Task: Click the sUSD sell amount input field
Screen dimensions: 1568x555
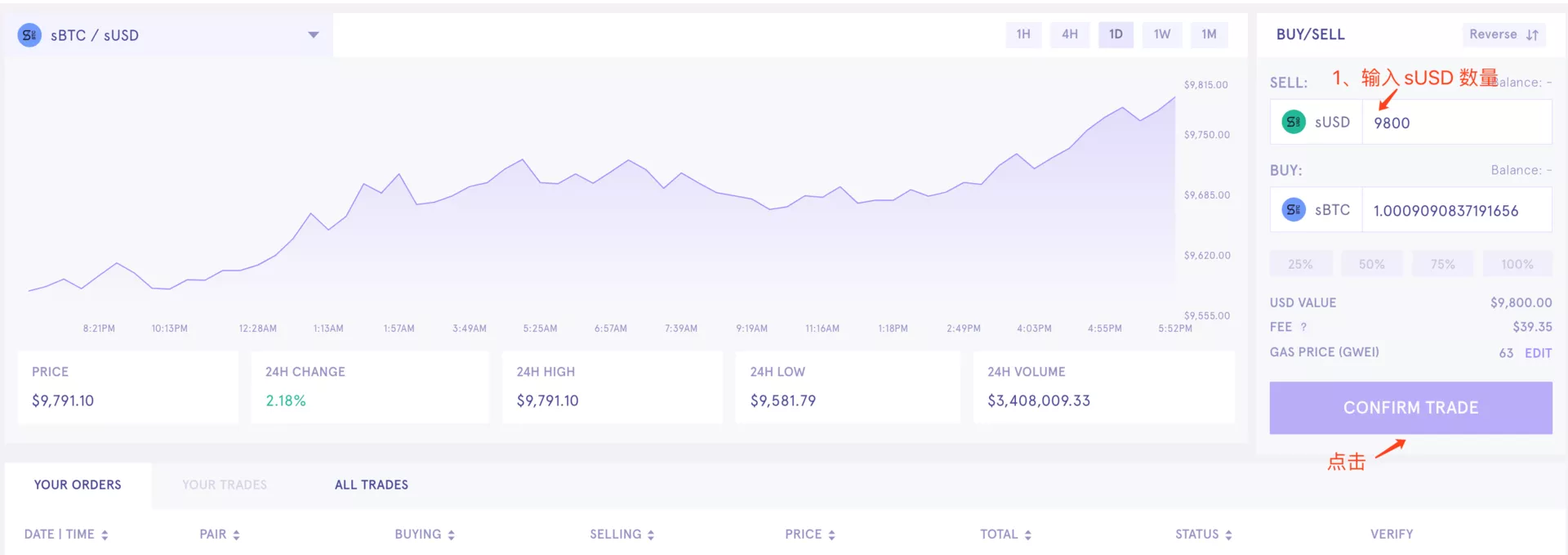Action: (1457, 123)
